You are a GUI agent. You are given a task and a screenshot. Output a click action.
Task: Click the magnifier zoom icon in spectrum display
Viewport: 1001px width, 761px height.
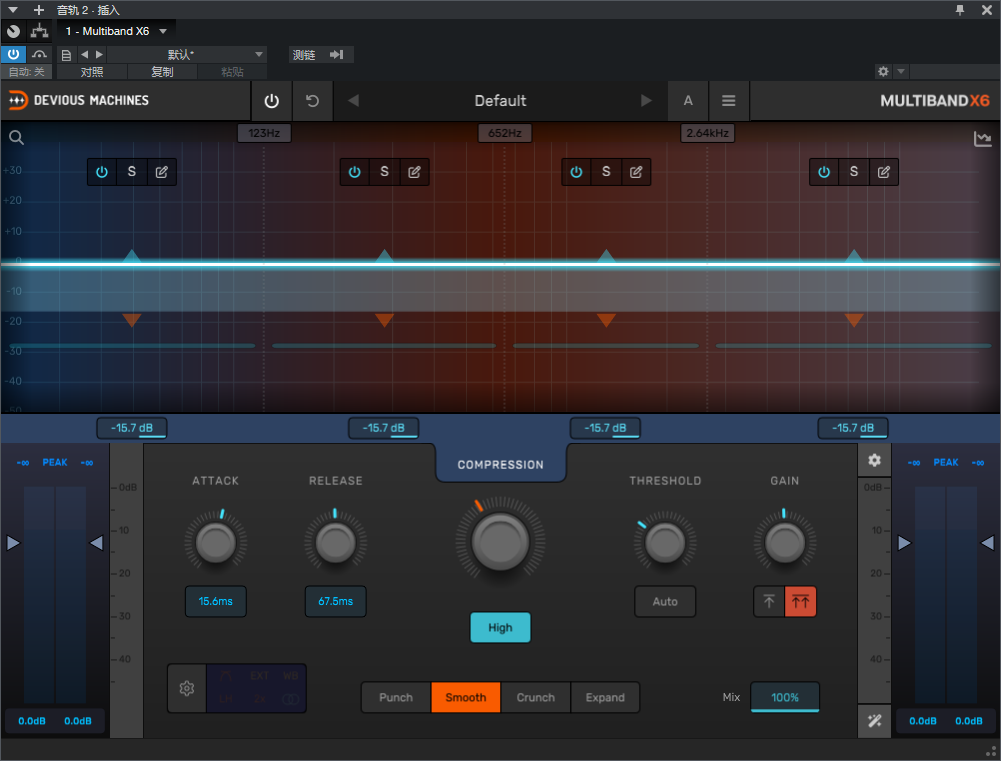point(16,138)
